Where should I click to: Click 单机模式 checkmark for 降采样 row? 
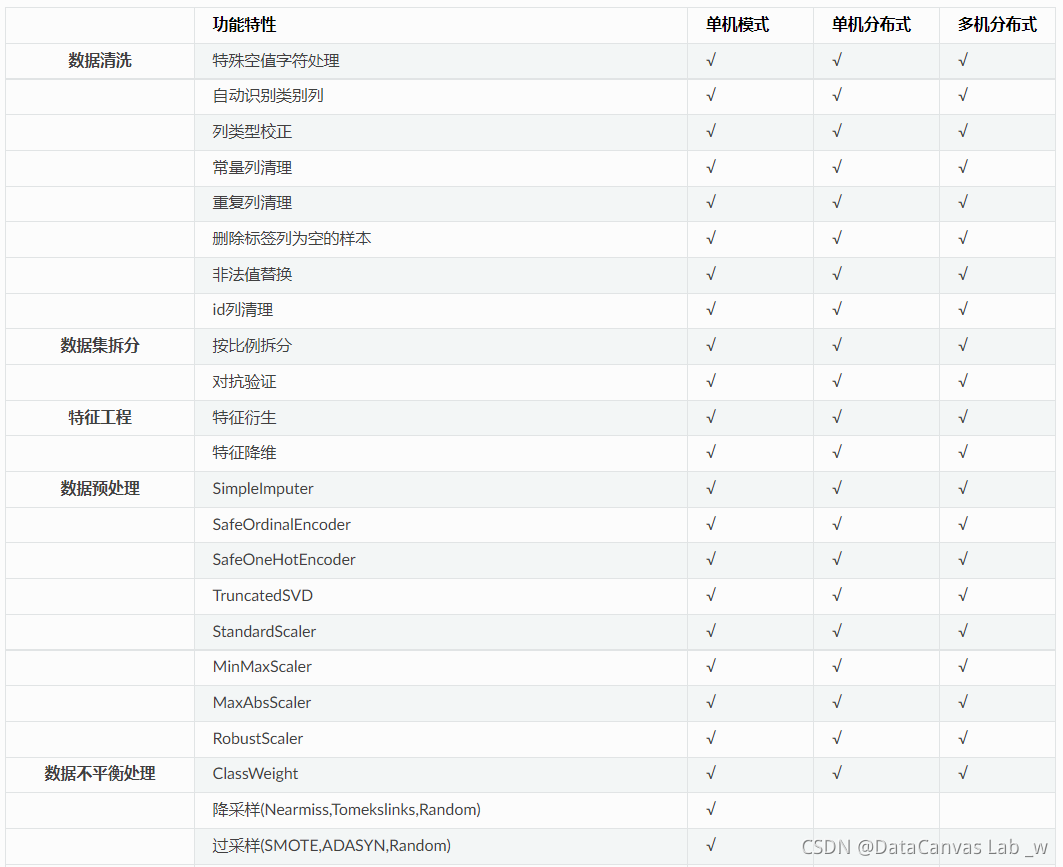click(x=711, y=809)
